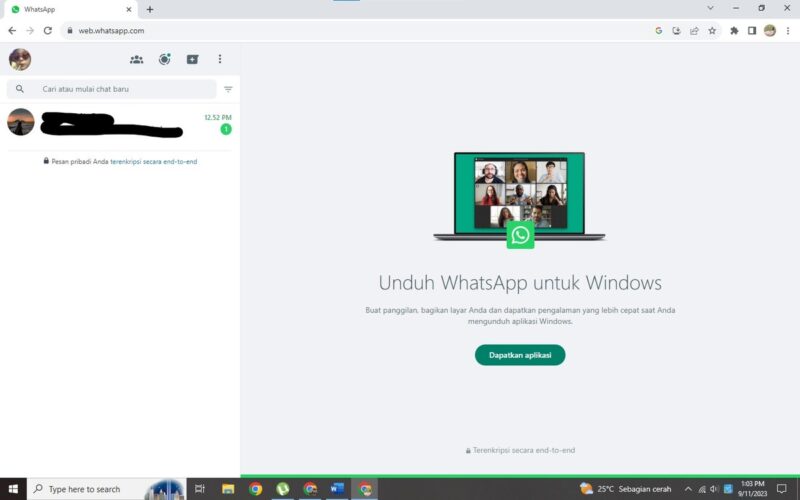800x500 pixels.
Task: Click the weather widget showing 25°C
Action: pyautogui.click(x=626, y=489)
